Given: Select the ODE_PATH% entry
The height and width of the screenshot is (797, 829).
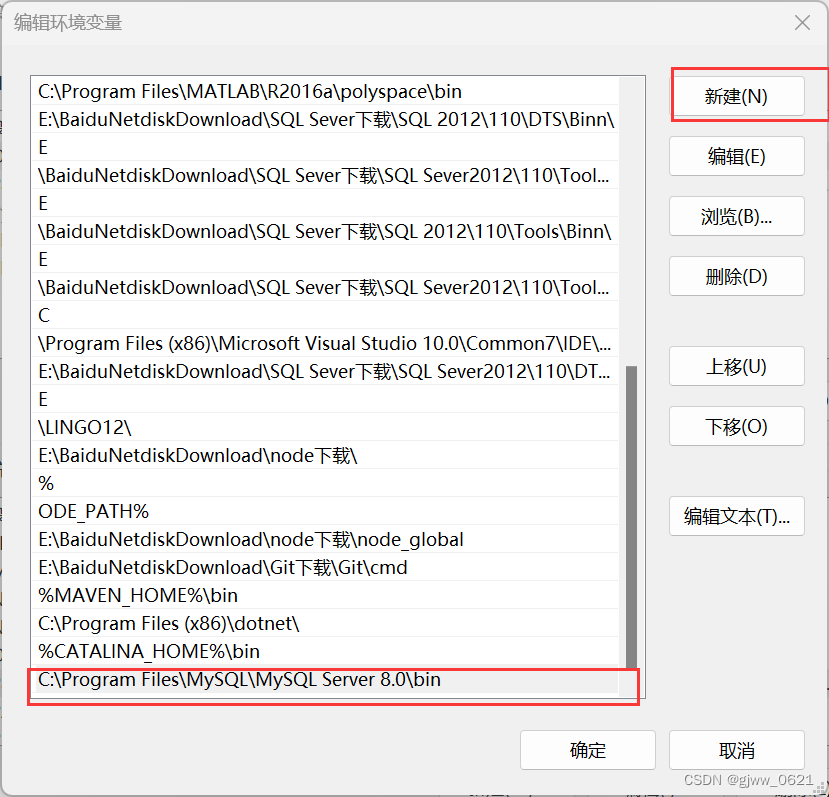Looking at the screenshot, I should click(325, 511).
